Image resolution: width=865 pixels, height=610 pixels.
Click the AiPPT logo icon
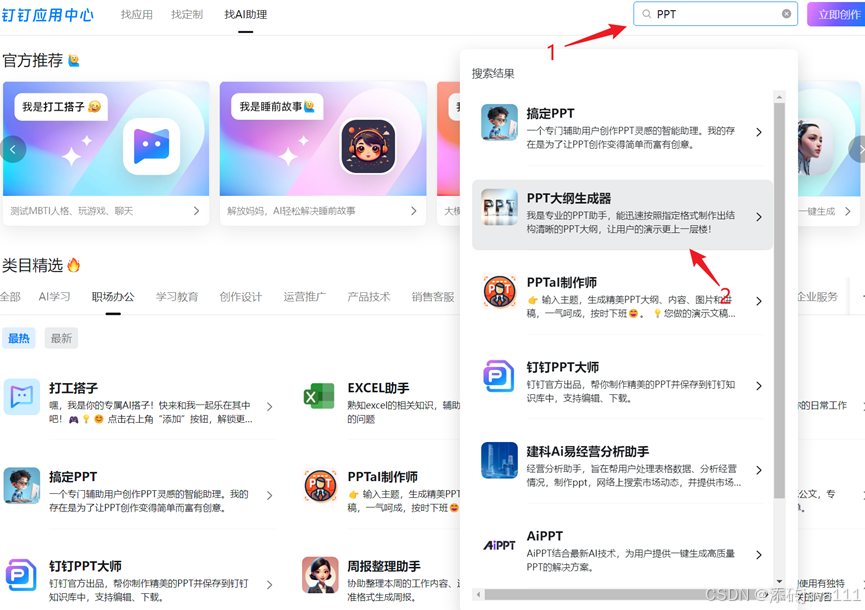(x=499, y=545)
